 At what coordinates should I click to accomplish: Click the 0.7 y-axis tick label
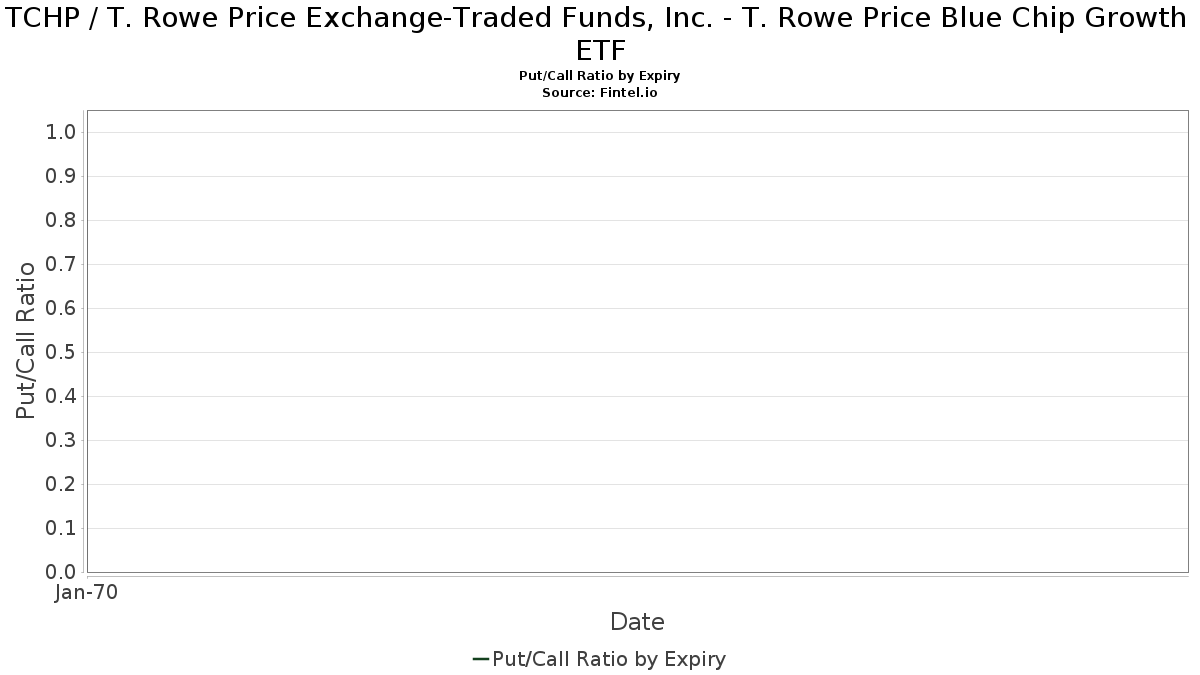click(60, 265)
